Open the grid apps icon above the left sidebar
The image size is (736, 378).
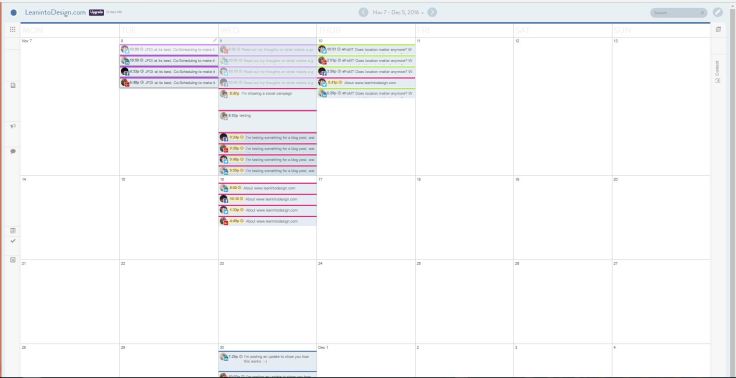tap(13, 30)
